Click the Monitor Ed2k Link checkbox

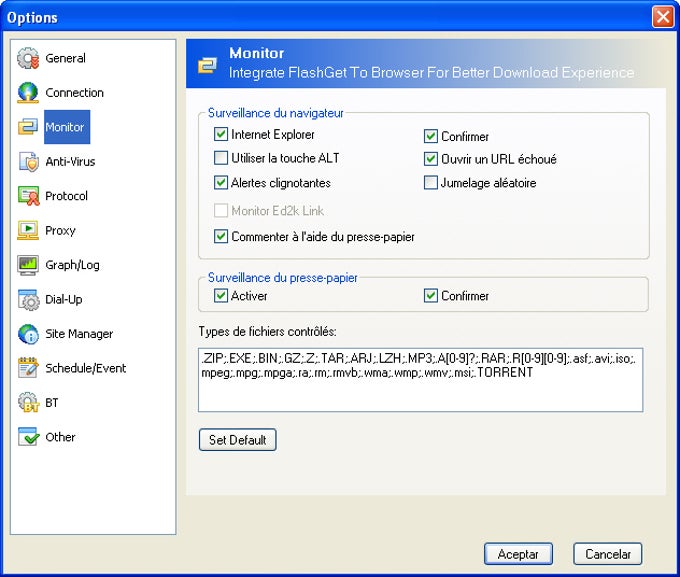pyautogui.click(x=221, y=210)
